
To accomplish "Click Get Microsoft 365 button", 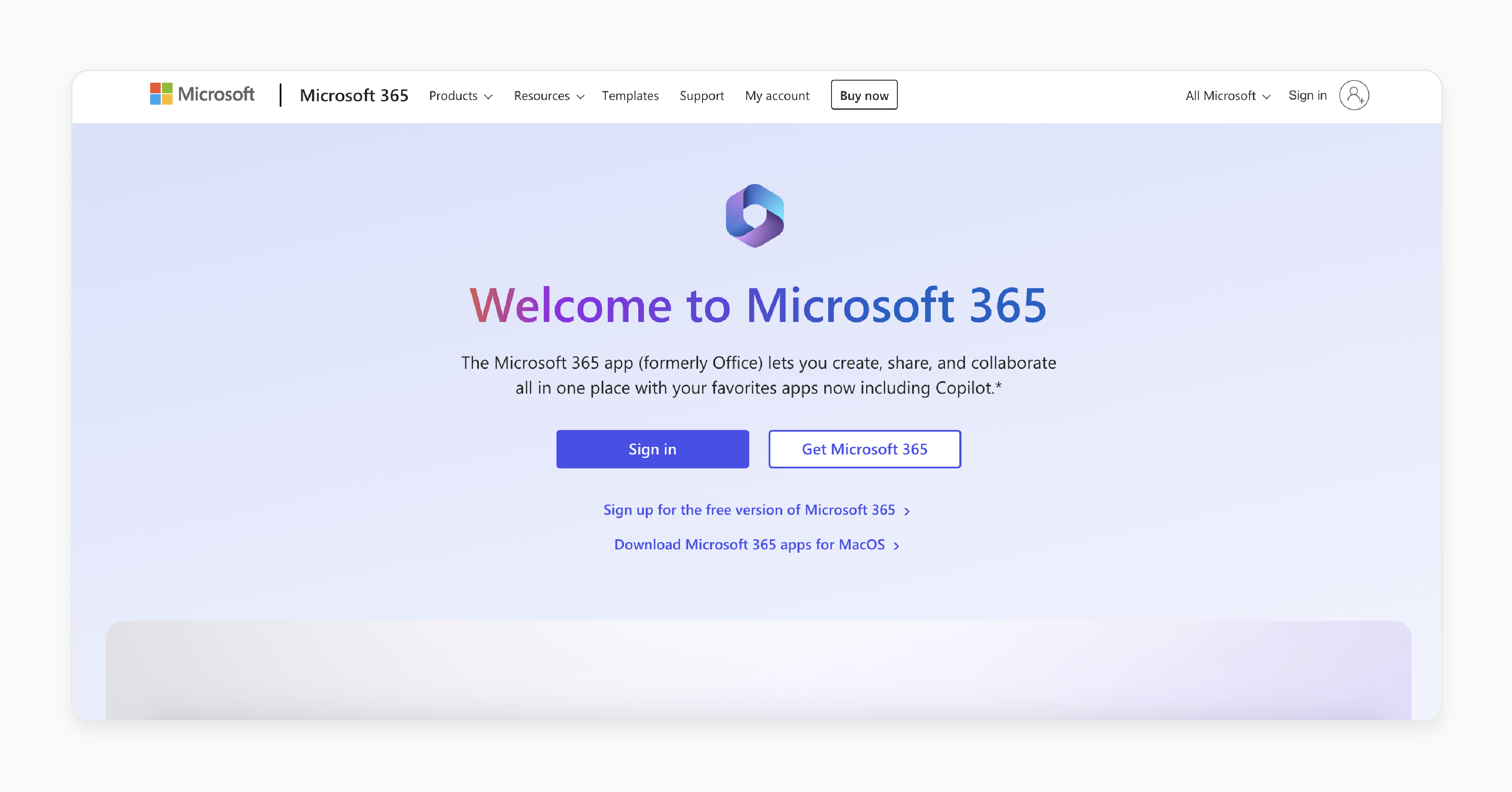I will [864, 449].
